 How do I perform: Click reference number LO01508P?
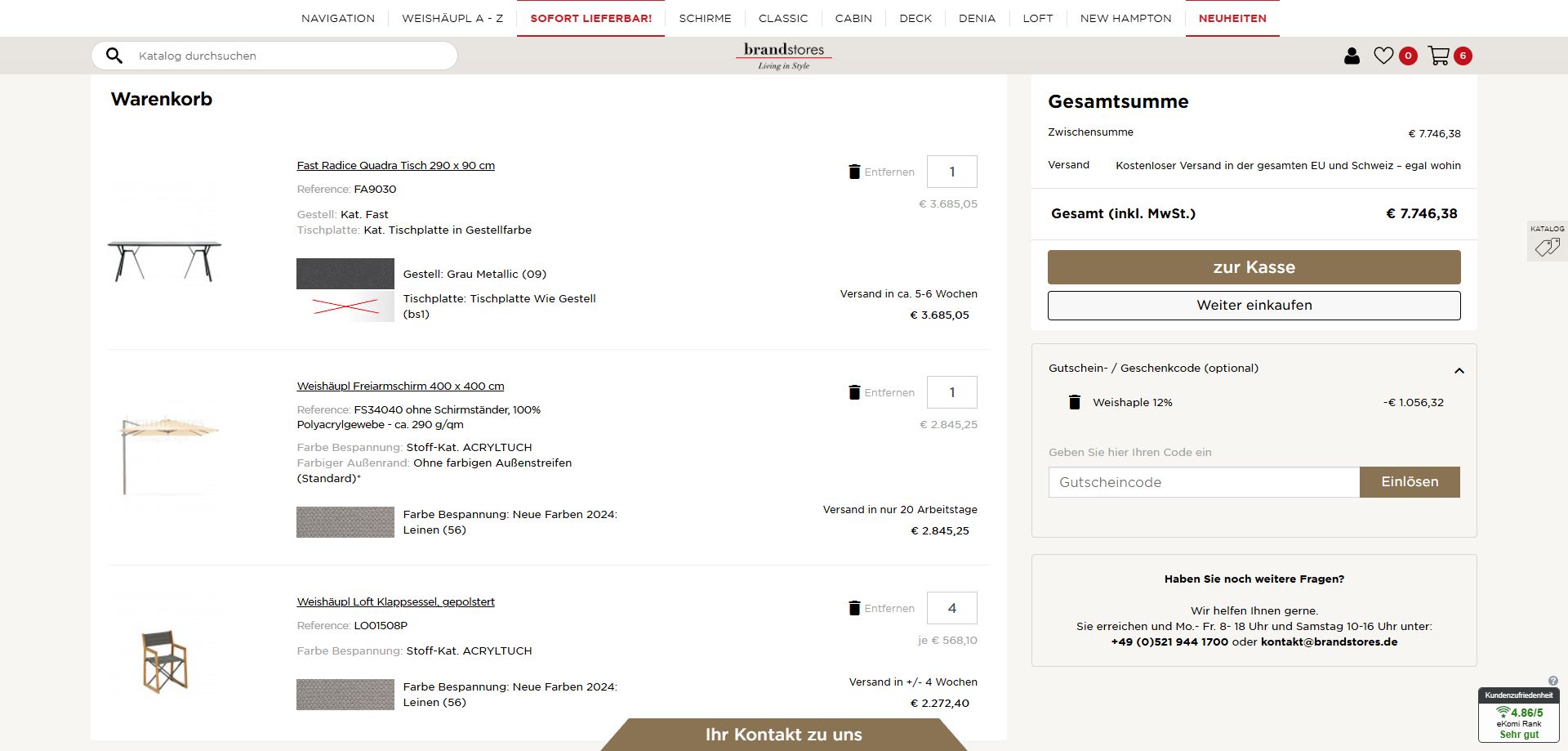point(381,626)
